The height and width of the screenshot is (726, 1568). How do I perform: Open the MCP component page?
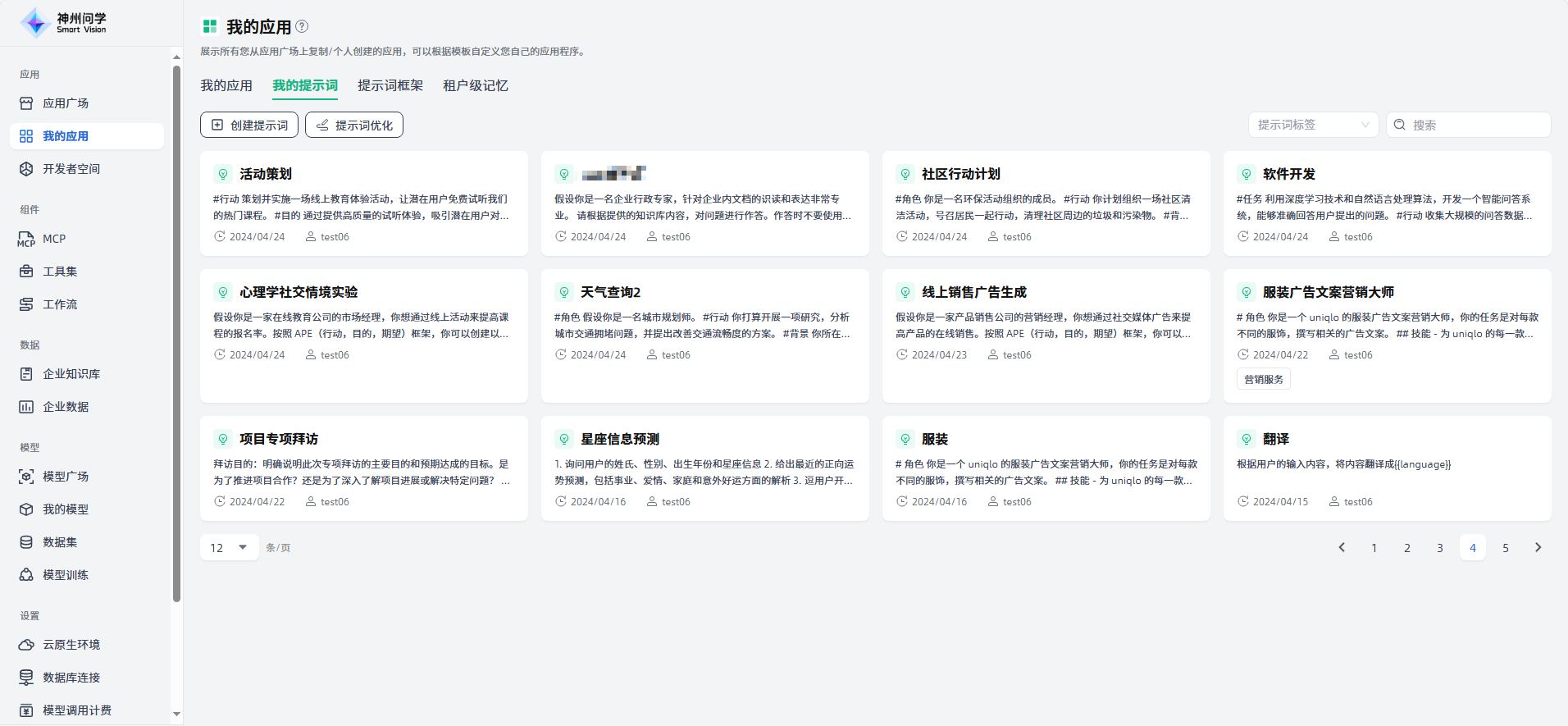pyautogui.click(x=54, y=239)
